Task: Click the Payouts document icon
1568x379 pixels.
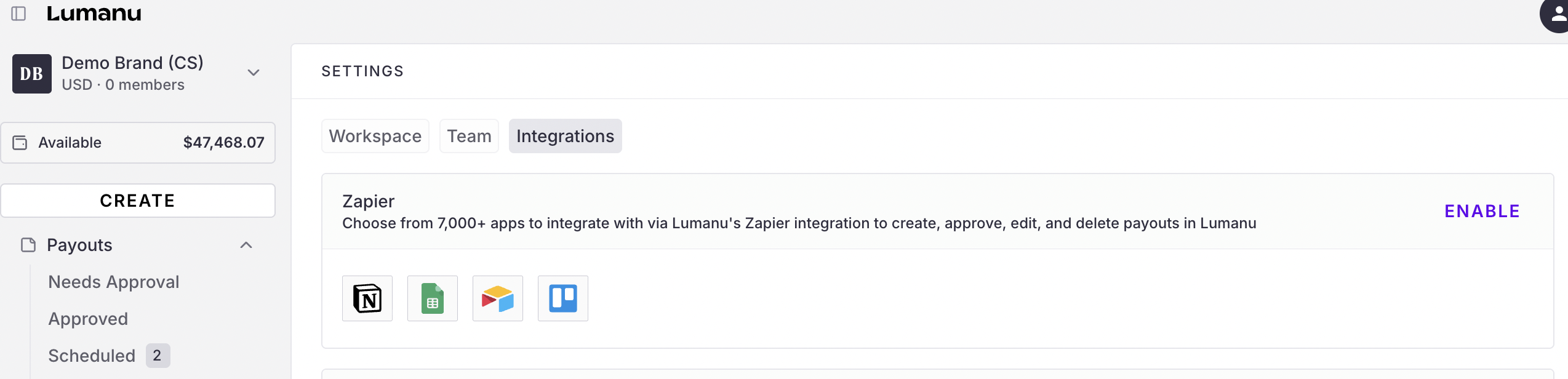Action: tap(28, 245)
